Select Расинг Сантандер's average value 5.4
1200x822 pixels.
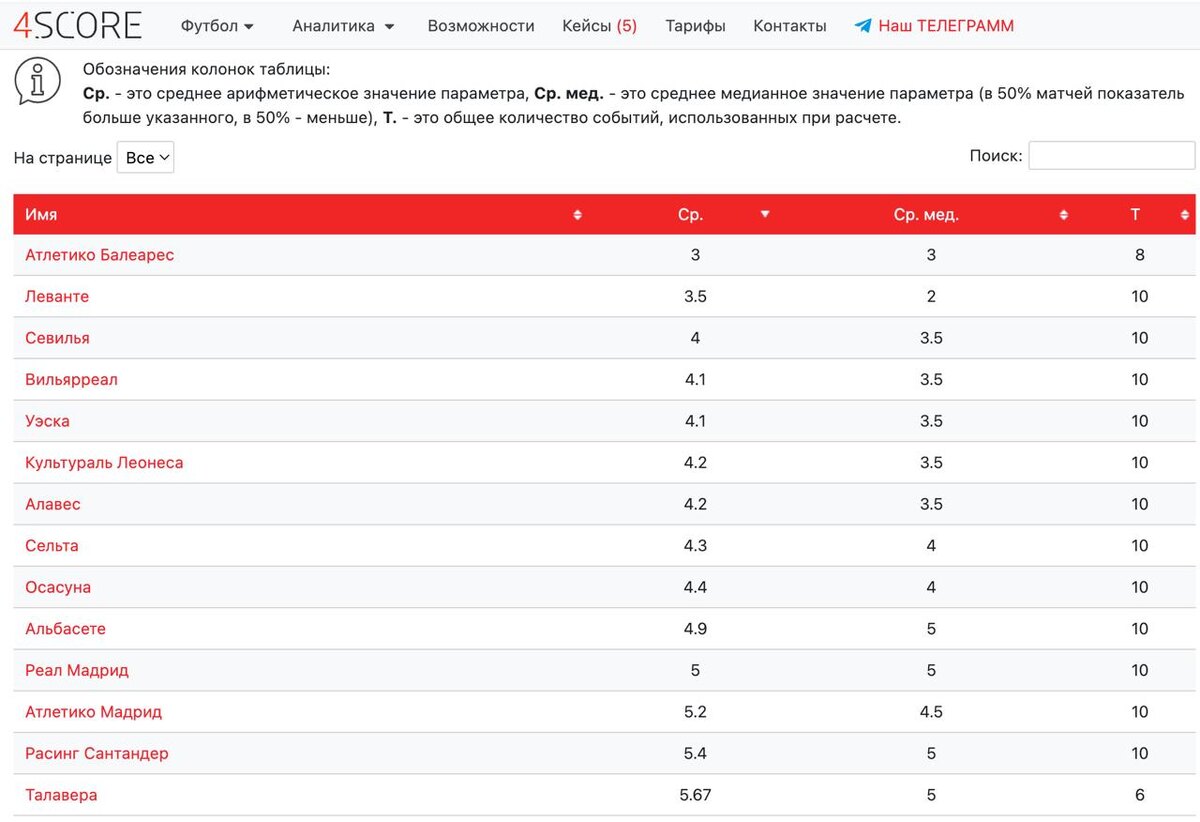tap(695, 753)
